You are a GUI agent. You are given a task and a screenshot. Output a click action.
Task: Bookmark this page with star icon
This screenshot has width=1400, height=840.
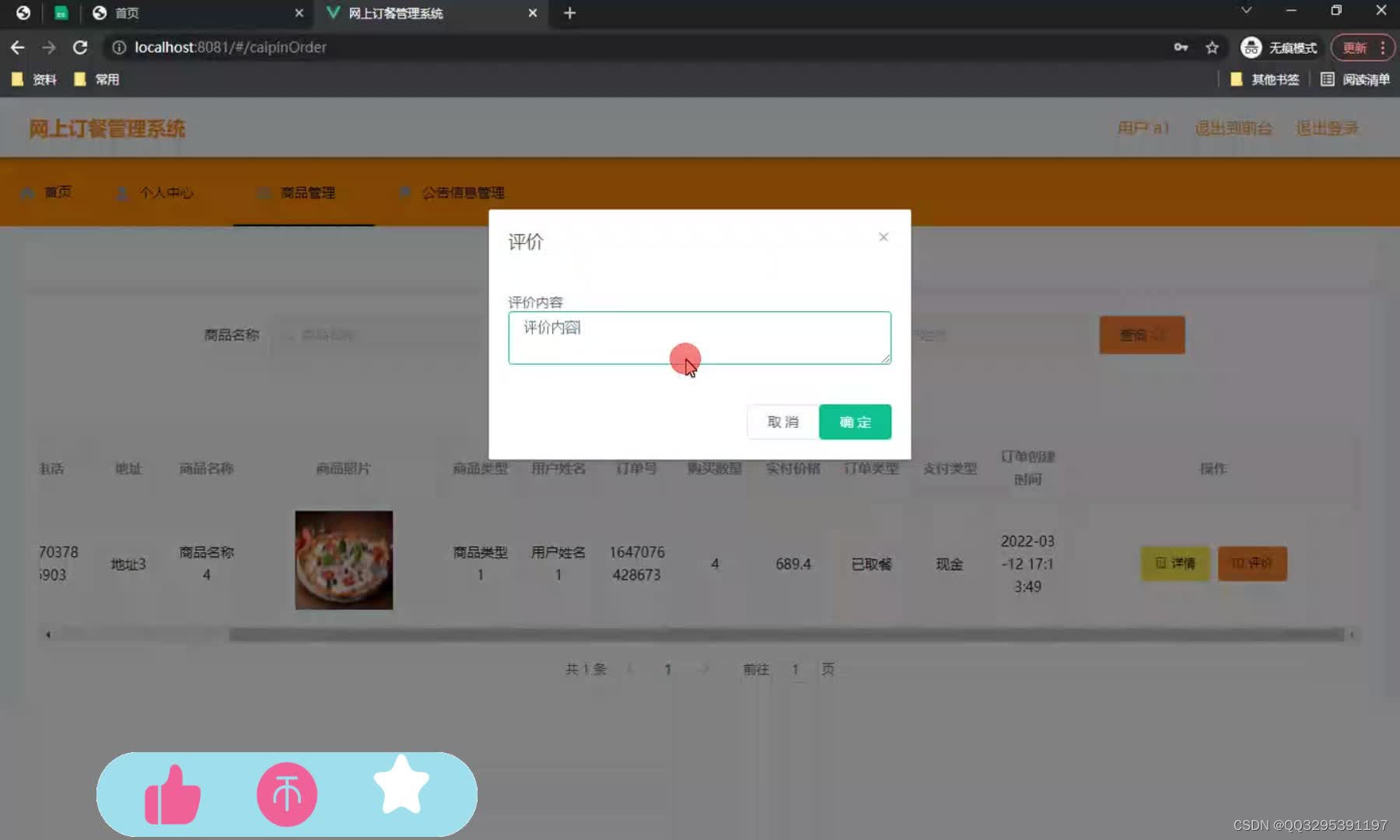point(1212,47)
